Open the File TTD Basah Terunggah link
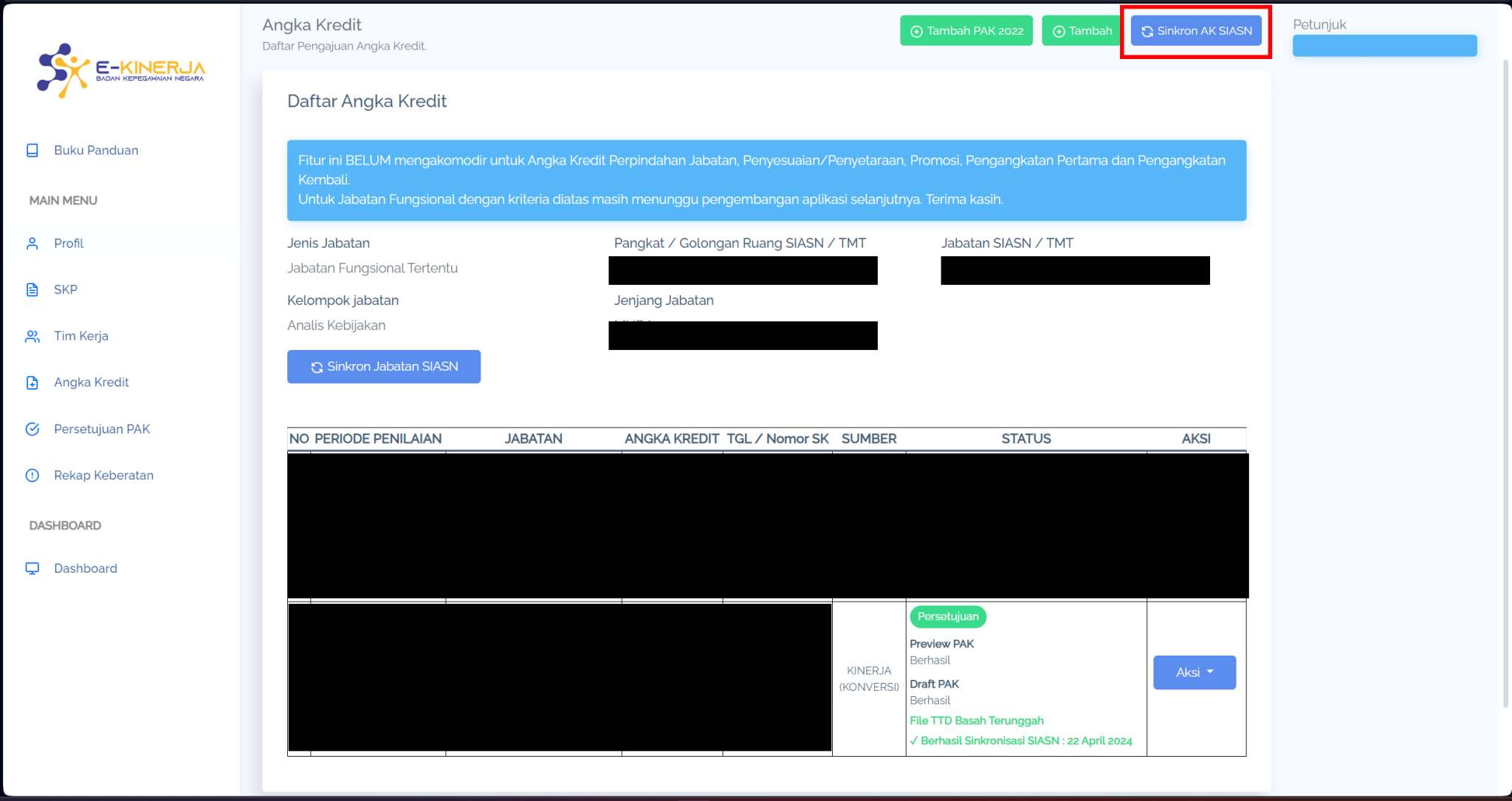Screen dimensions: 1512x801 976,721
